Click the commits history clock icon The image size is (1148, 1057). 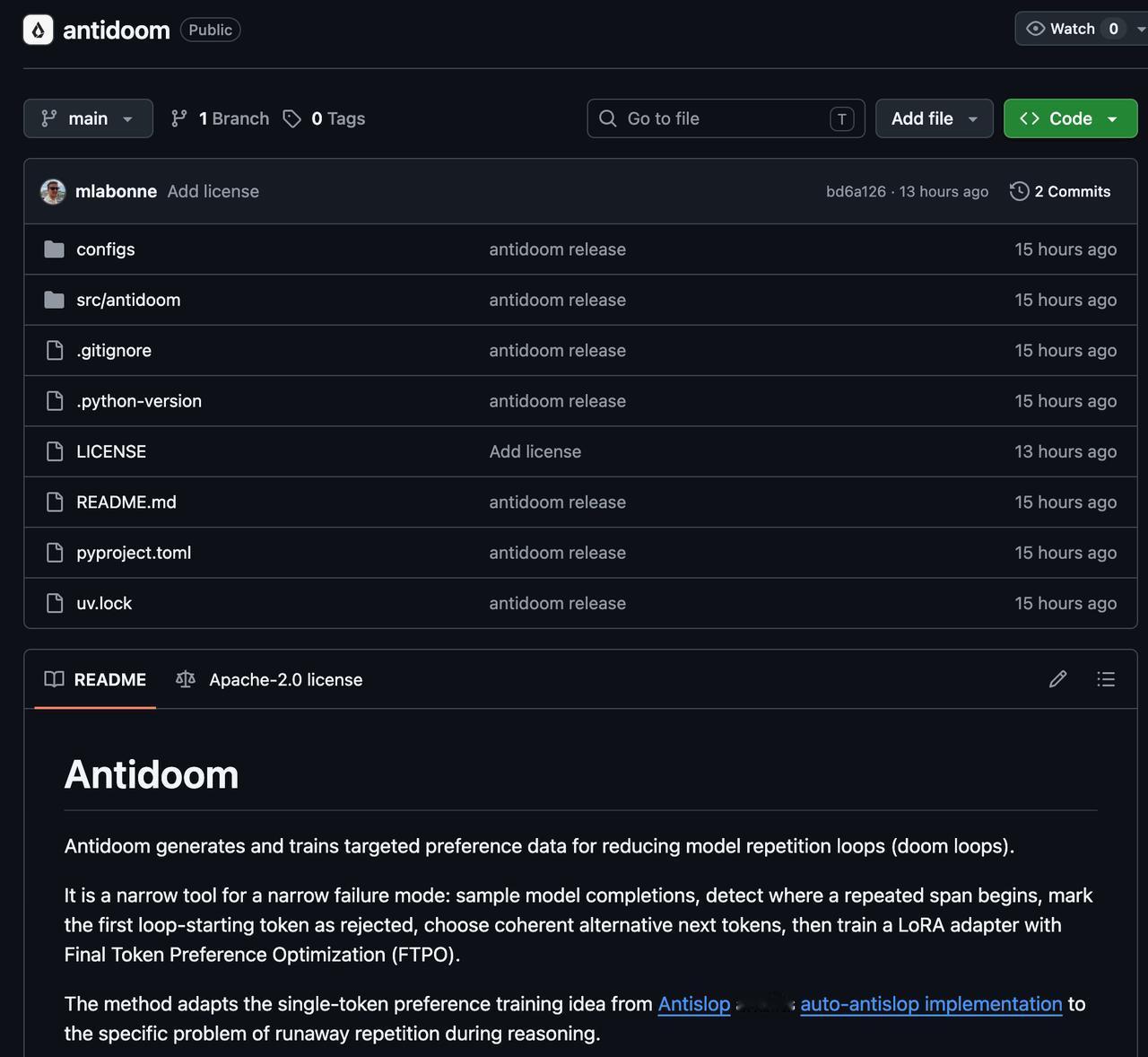coord(1019,191)
